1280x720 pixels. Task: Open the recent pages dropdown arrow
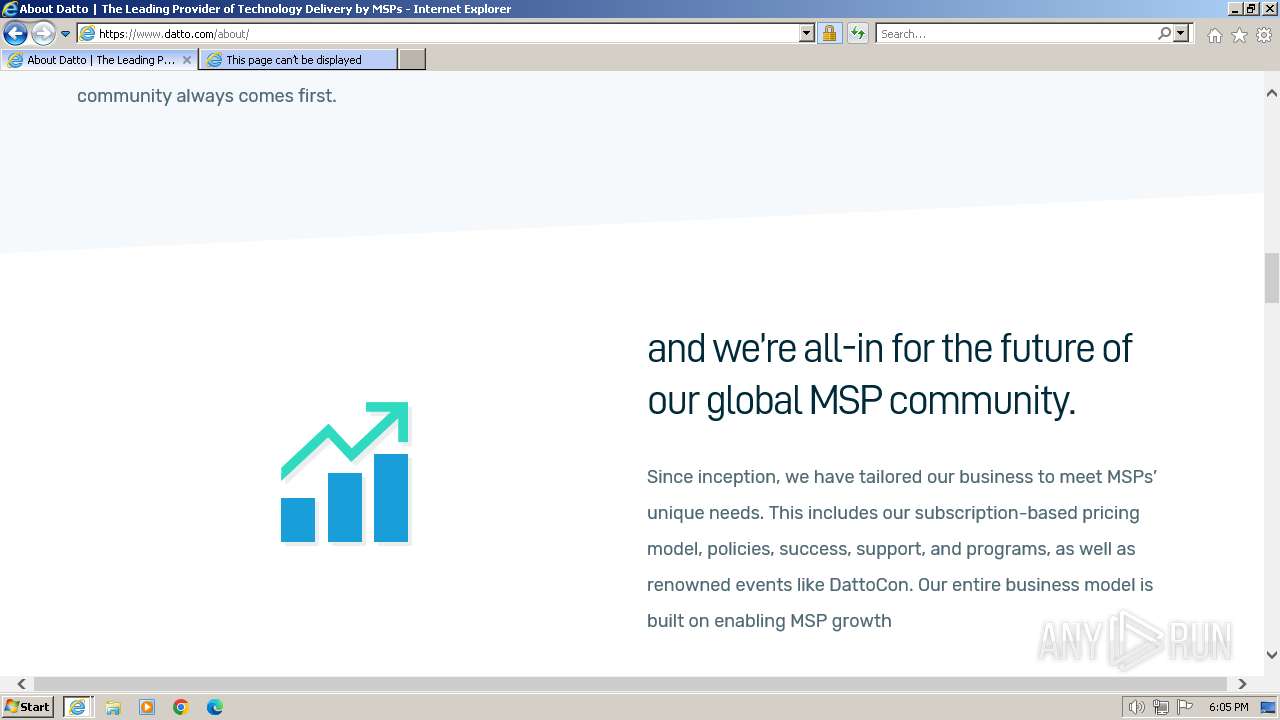click(x=65, y=34)
